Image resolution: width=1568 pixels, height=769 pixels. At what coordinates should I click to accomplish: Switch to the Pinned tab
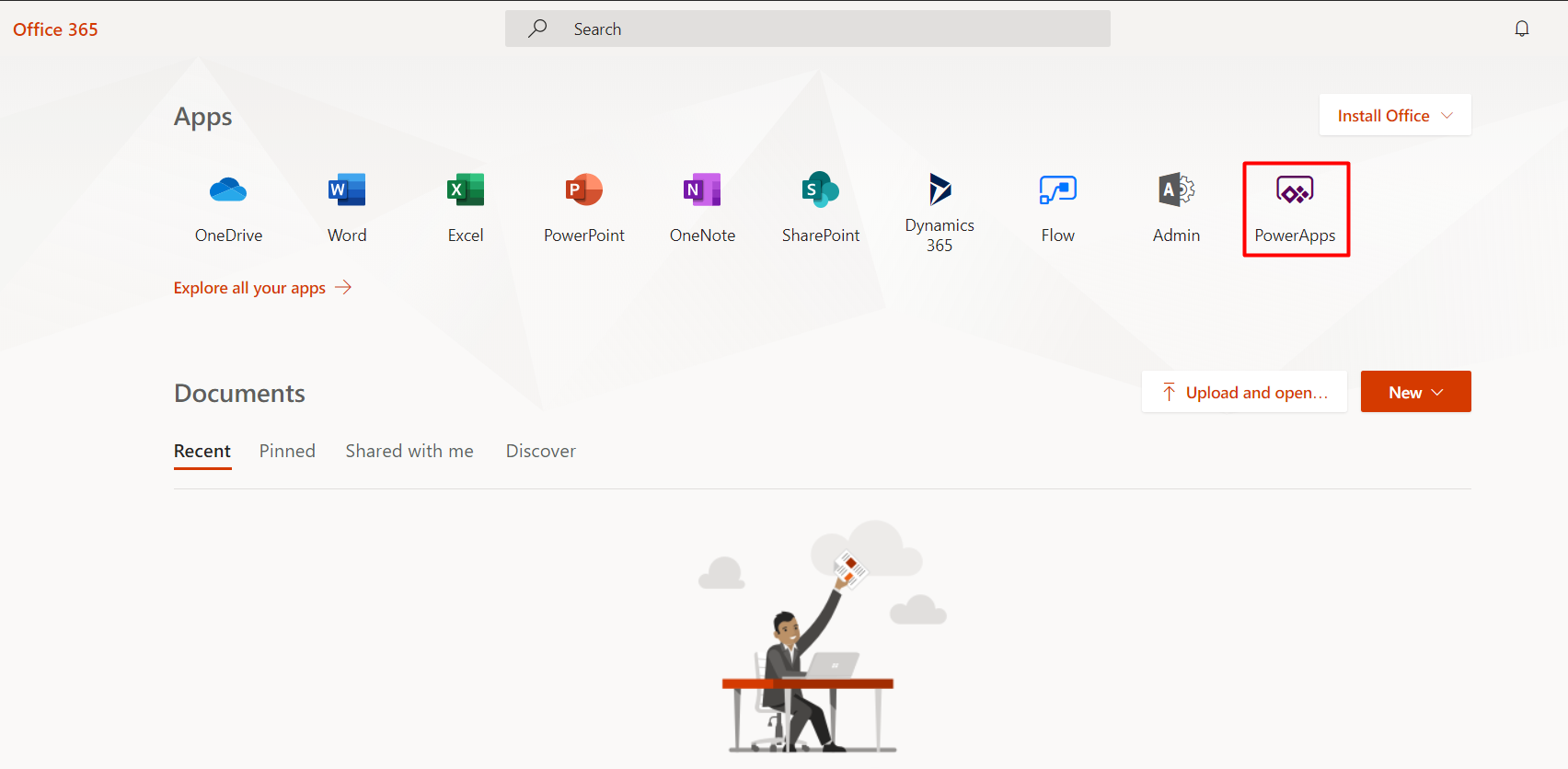287,451
